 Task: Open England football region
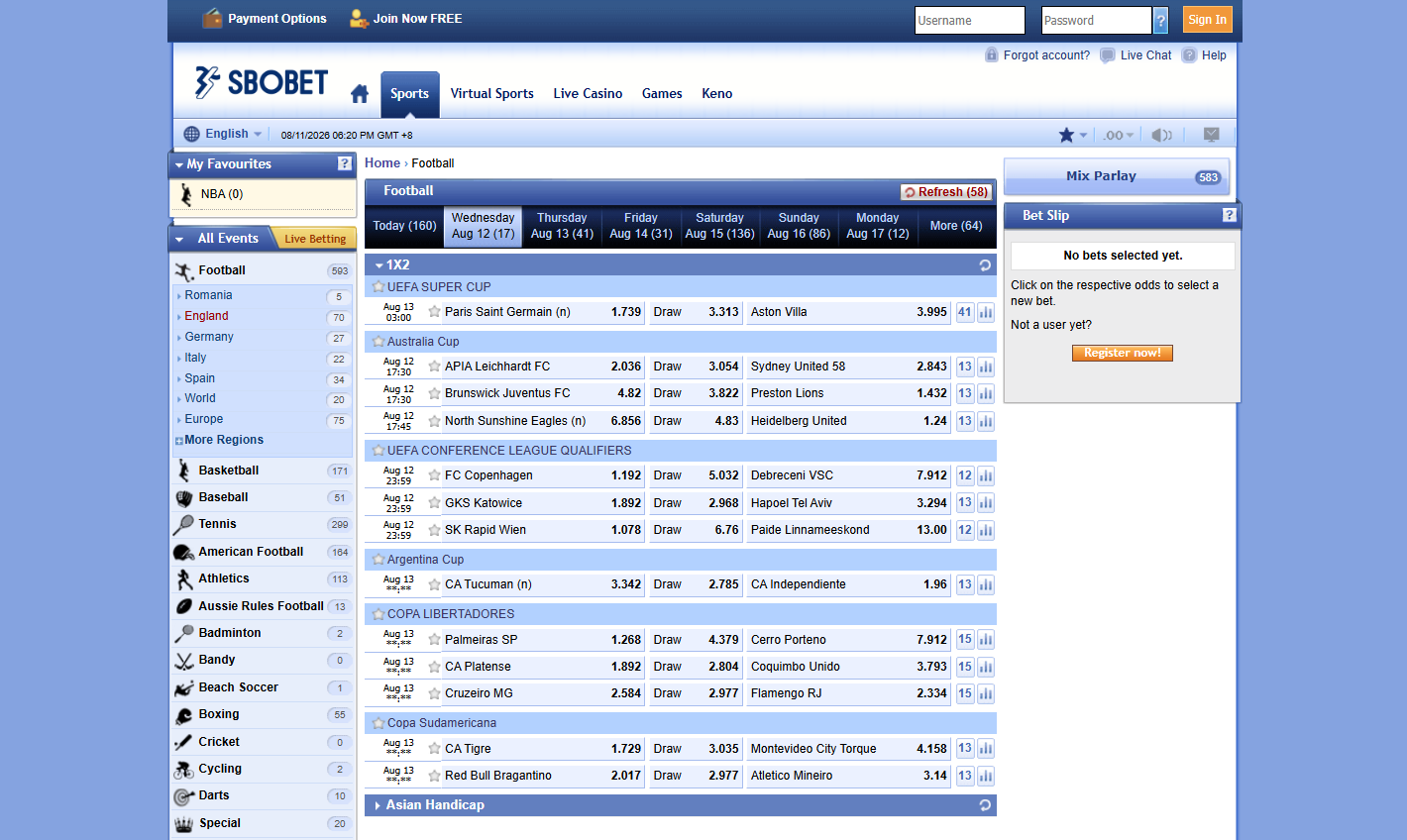pyautogui.click(x=206, y=316)
